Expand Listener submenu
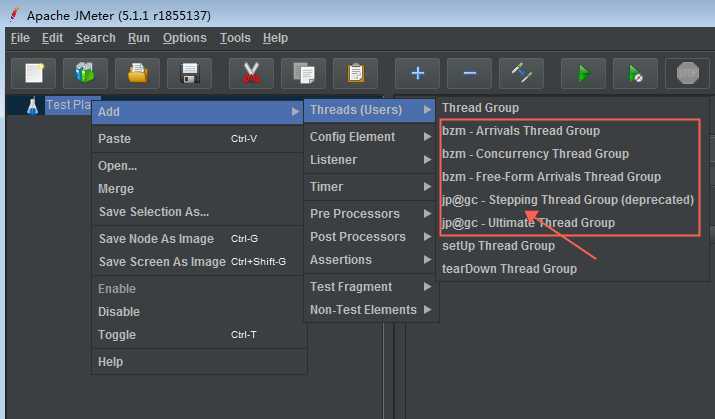 tap(370, 160)
